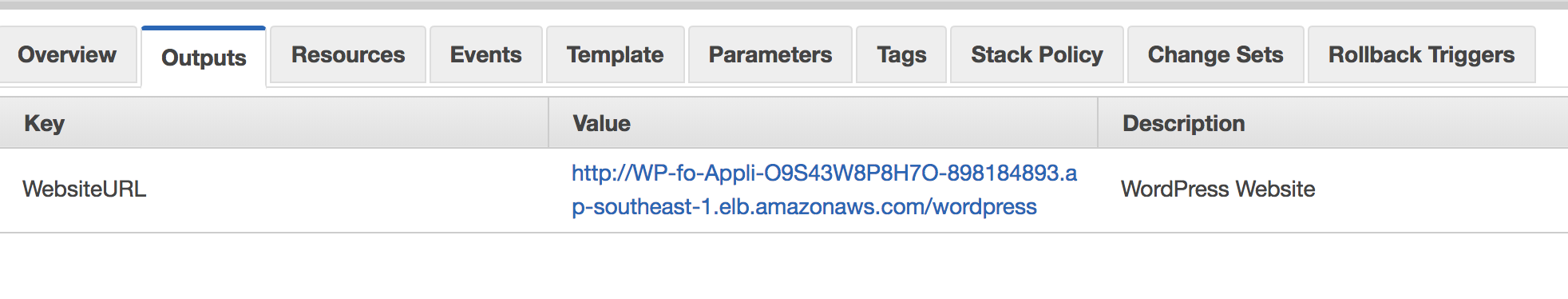
Task: Click the blank area beneath the outputs table
Action: click(x=784, y=266)
